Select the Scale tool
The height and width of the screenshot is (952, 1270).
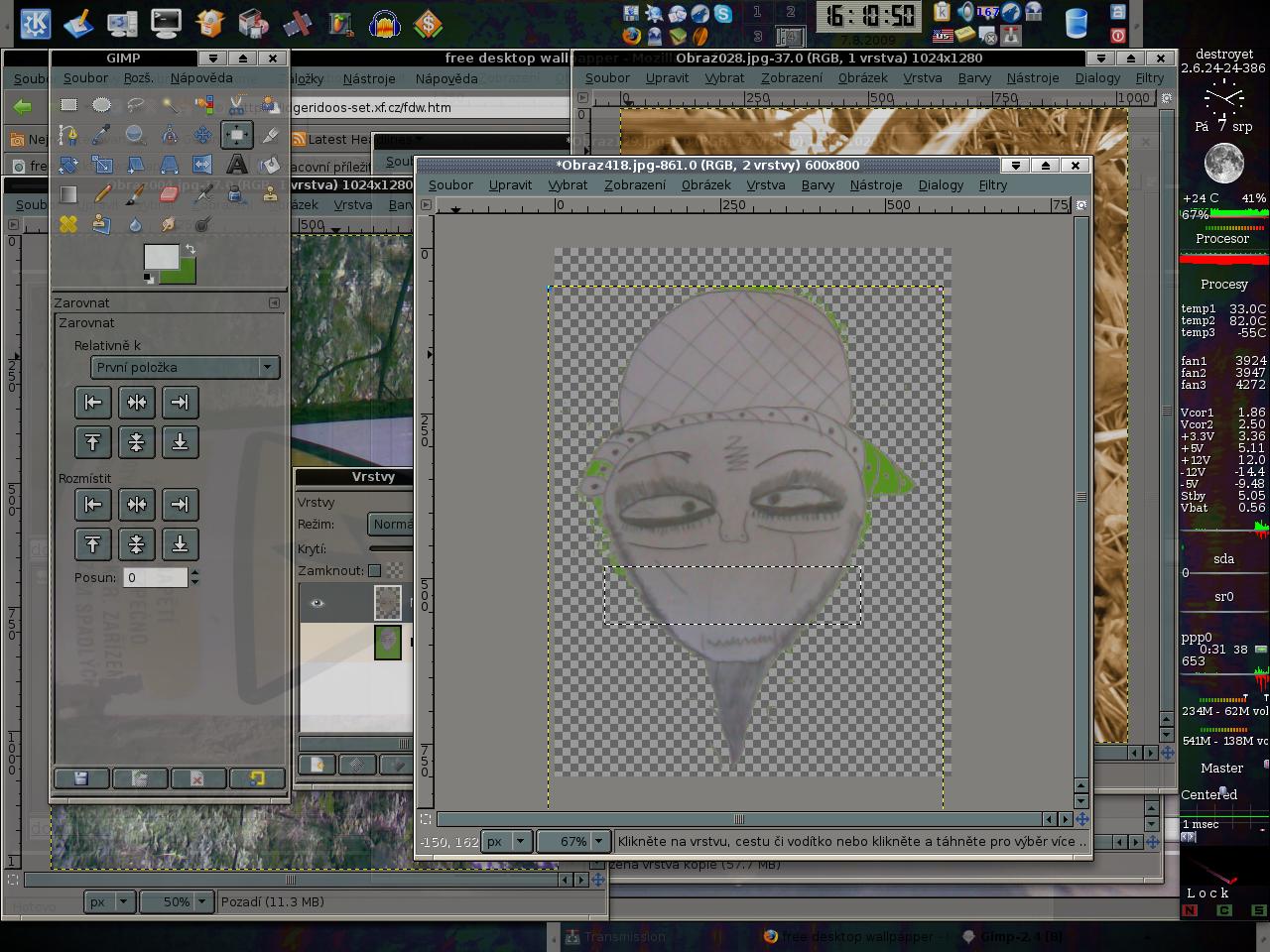[x=102, y=165]
